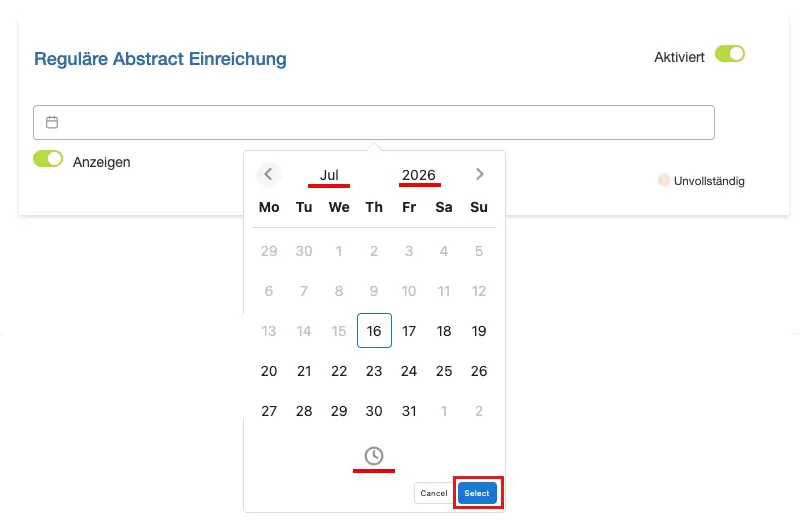
Task: Open the Jul month selector
Action: [329, 175]
